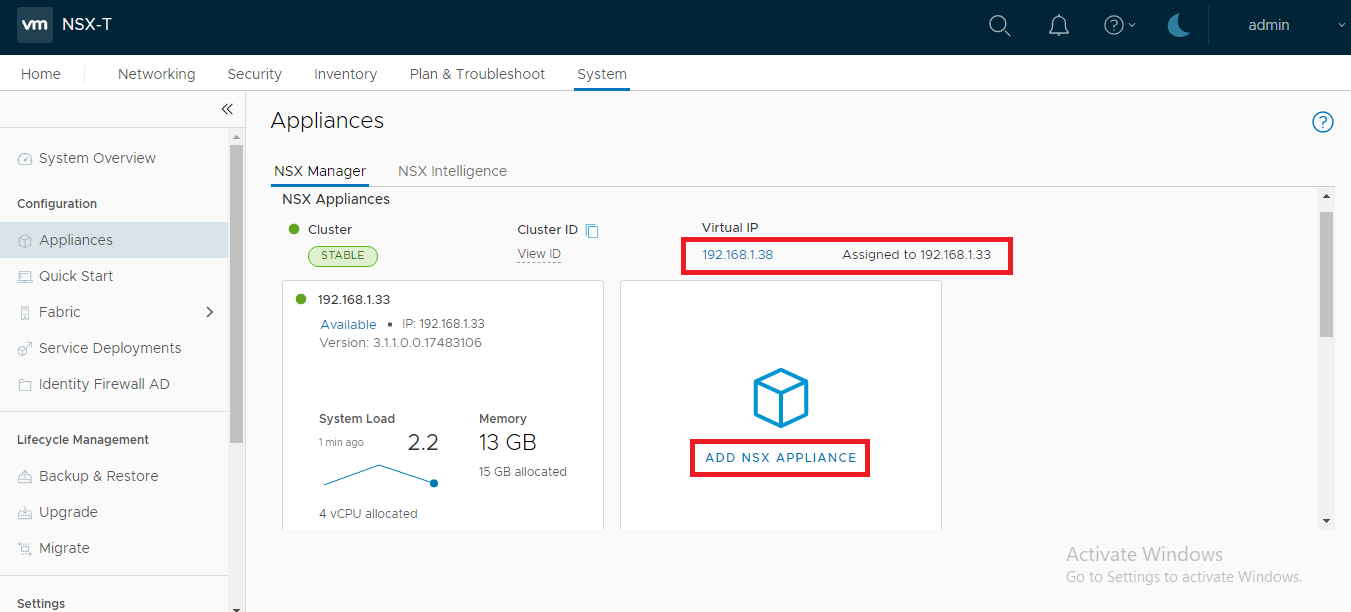
Task: Click ADD NSX APPLIANCE button
Action: (x=781, y=457)
